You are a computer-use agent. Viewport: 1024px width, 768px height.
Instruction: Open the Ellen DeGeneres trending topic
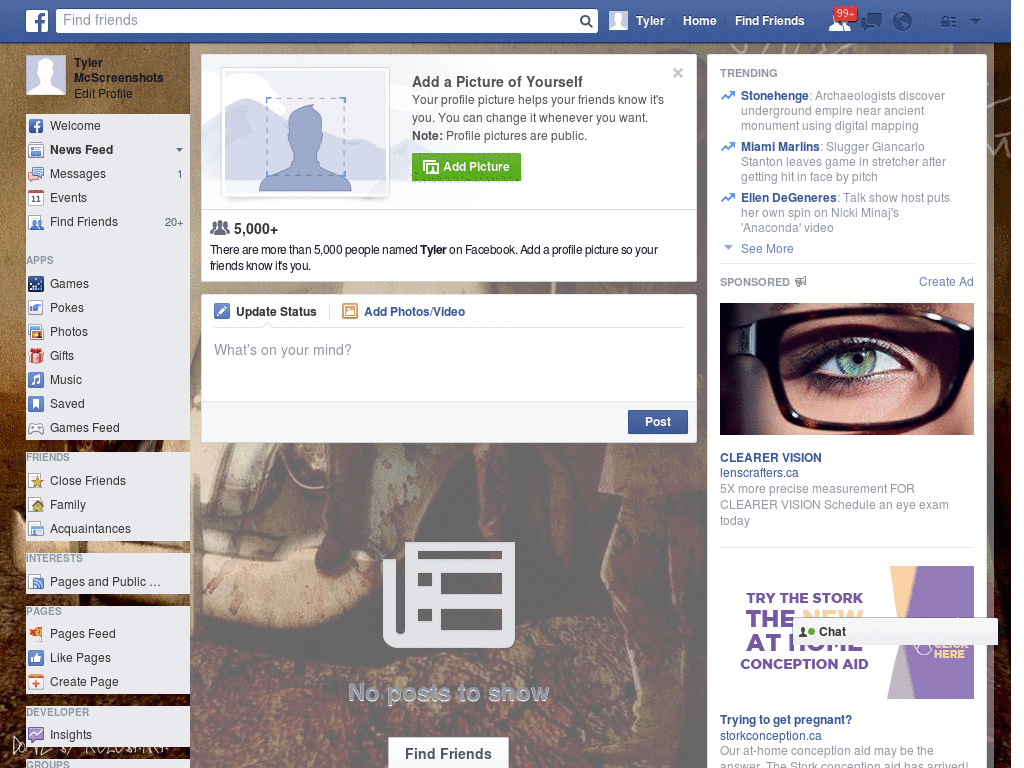click(788, 198)
